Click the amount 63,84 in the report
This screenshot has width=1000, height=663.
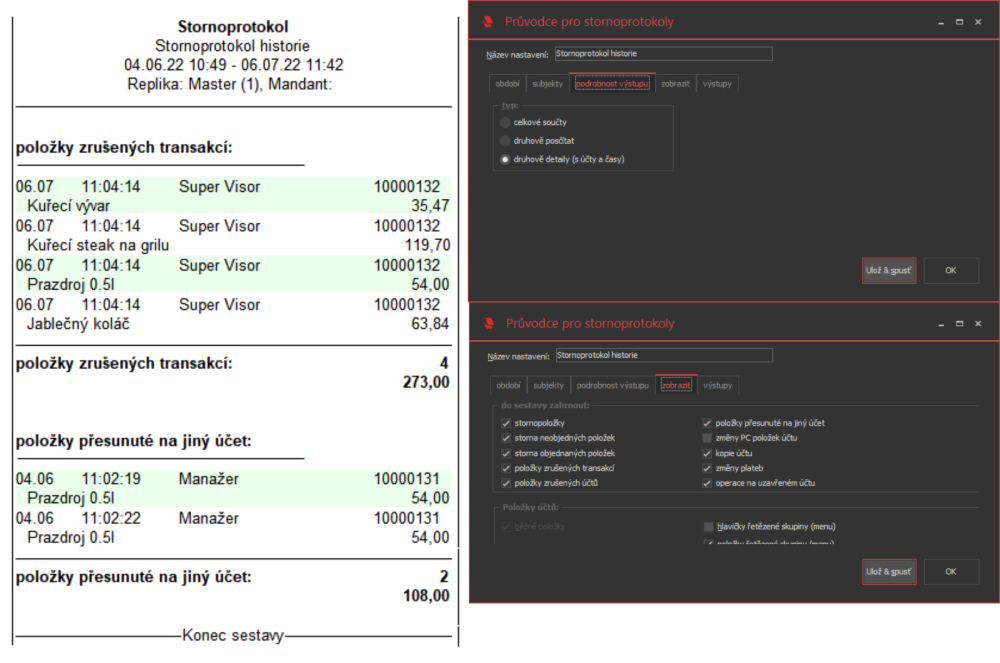pos(430,324)
